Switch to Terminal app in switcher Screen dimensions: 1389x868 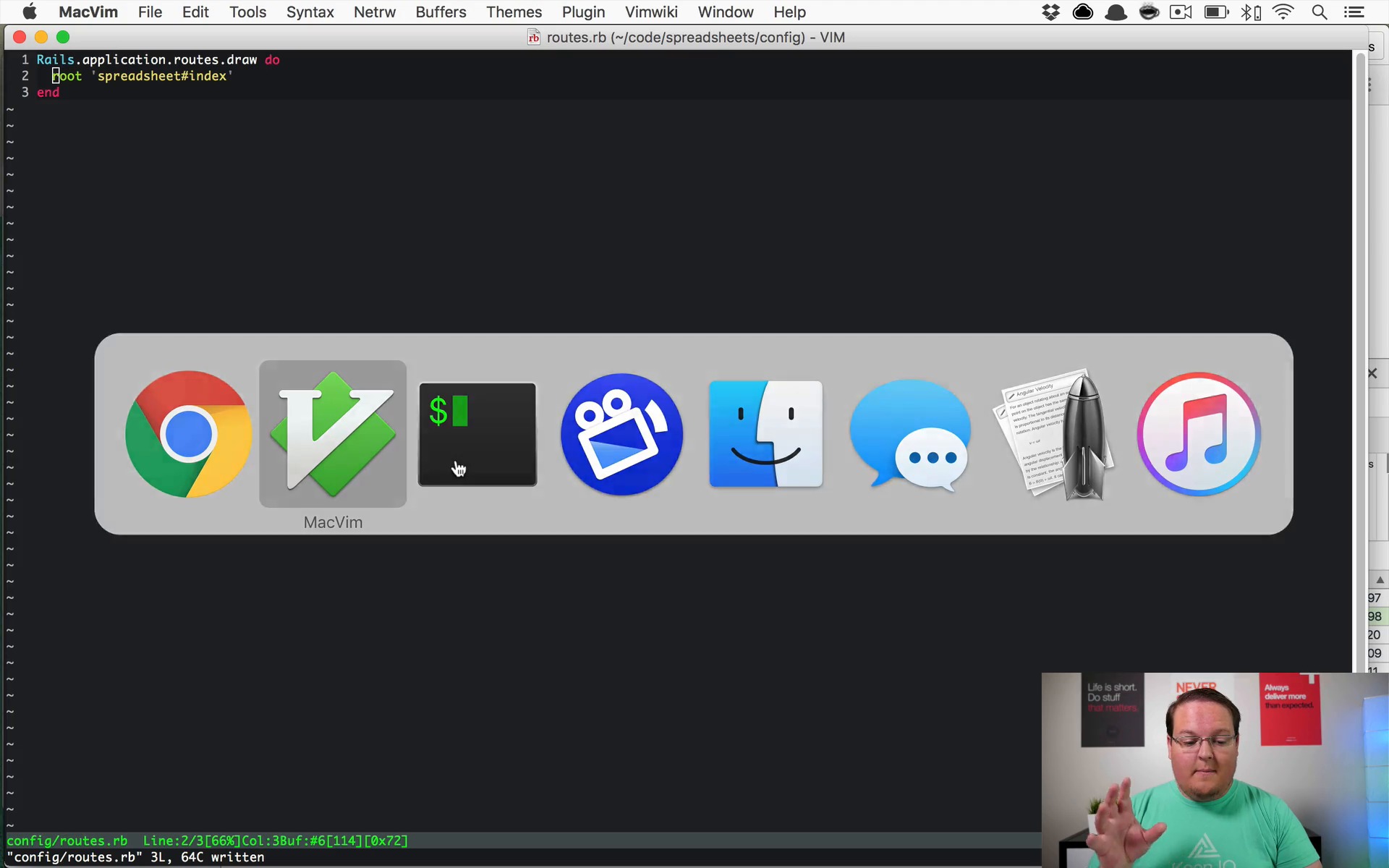pos(477,434)
